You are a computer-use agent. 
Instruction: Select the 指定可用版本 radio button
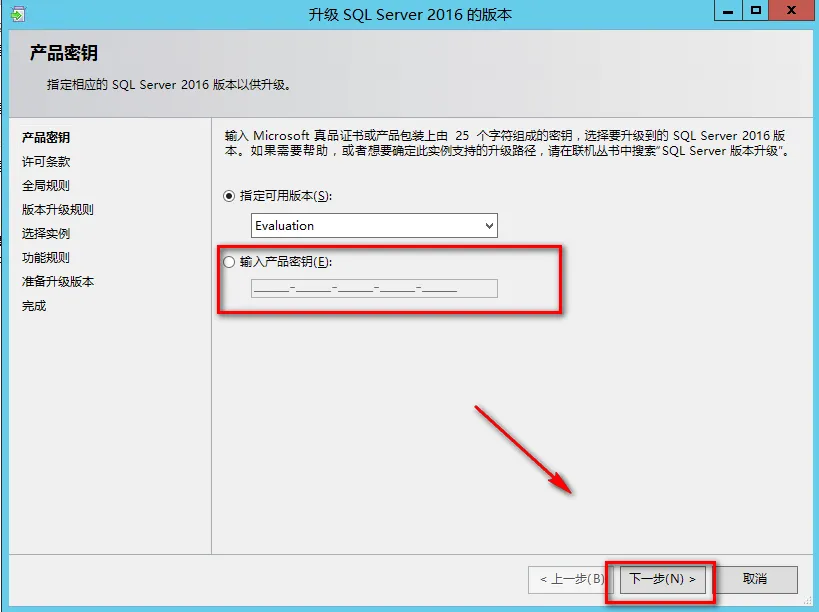[229, 196]
